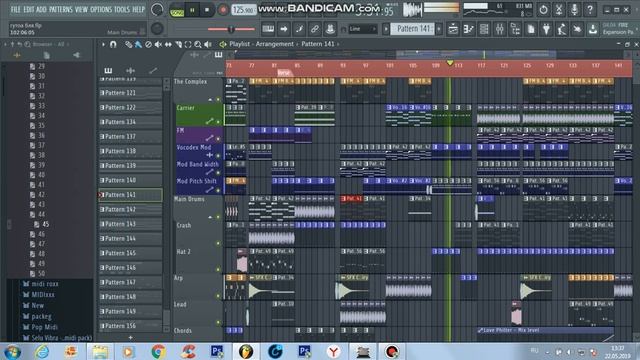Click the Verse marker on timeline
Screen dimensions: 640x360
(284, 73)
